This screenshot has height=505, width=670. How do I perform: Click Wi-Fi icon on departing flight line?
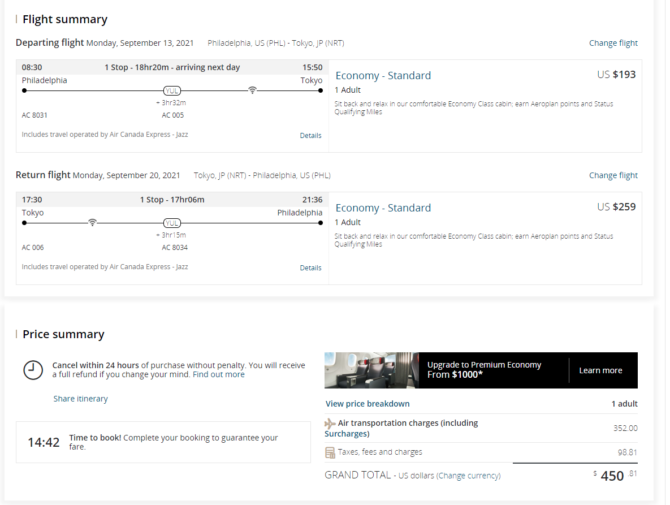point(253,90)
